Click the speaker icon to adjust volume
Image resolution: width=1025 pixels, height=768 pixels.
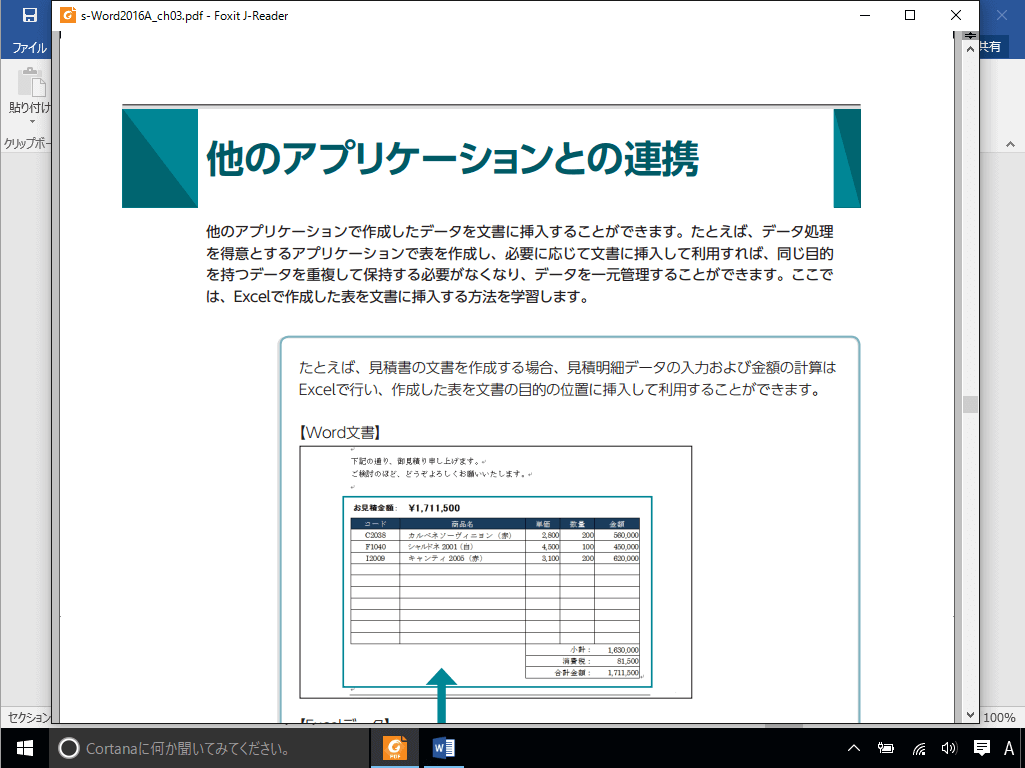949,747
